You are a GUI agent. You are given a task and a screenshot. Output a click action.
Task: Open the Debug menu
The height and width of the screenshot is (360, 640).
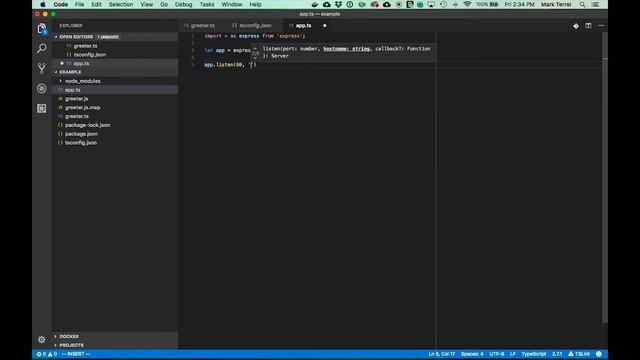[184, 4]
